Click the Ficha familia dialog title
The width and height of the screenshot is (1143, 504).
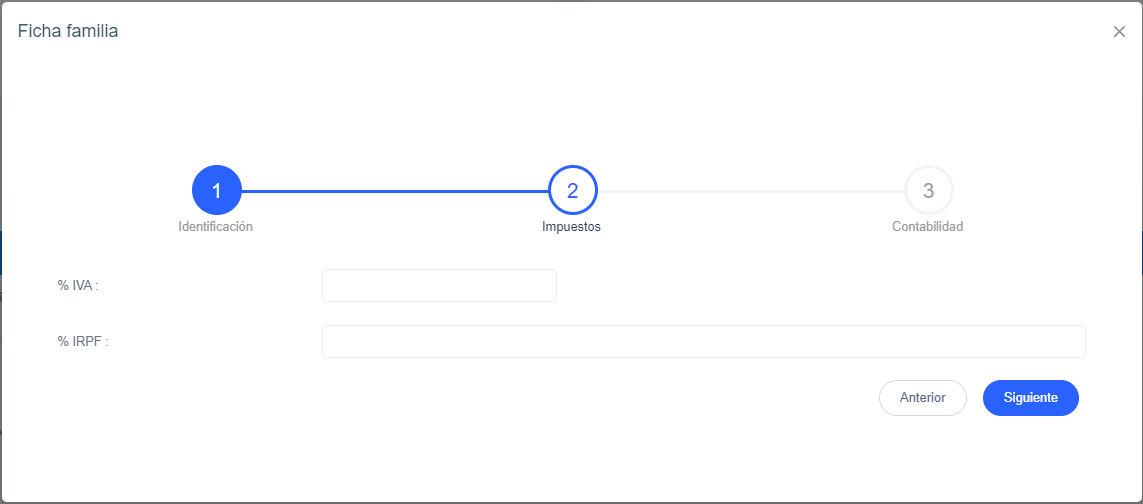point(68,32)
